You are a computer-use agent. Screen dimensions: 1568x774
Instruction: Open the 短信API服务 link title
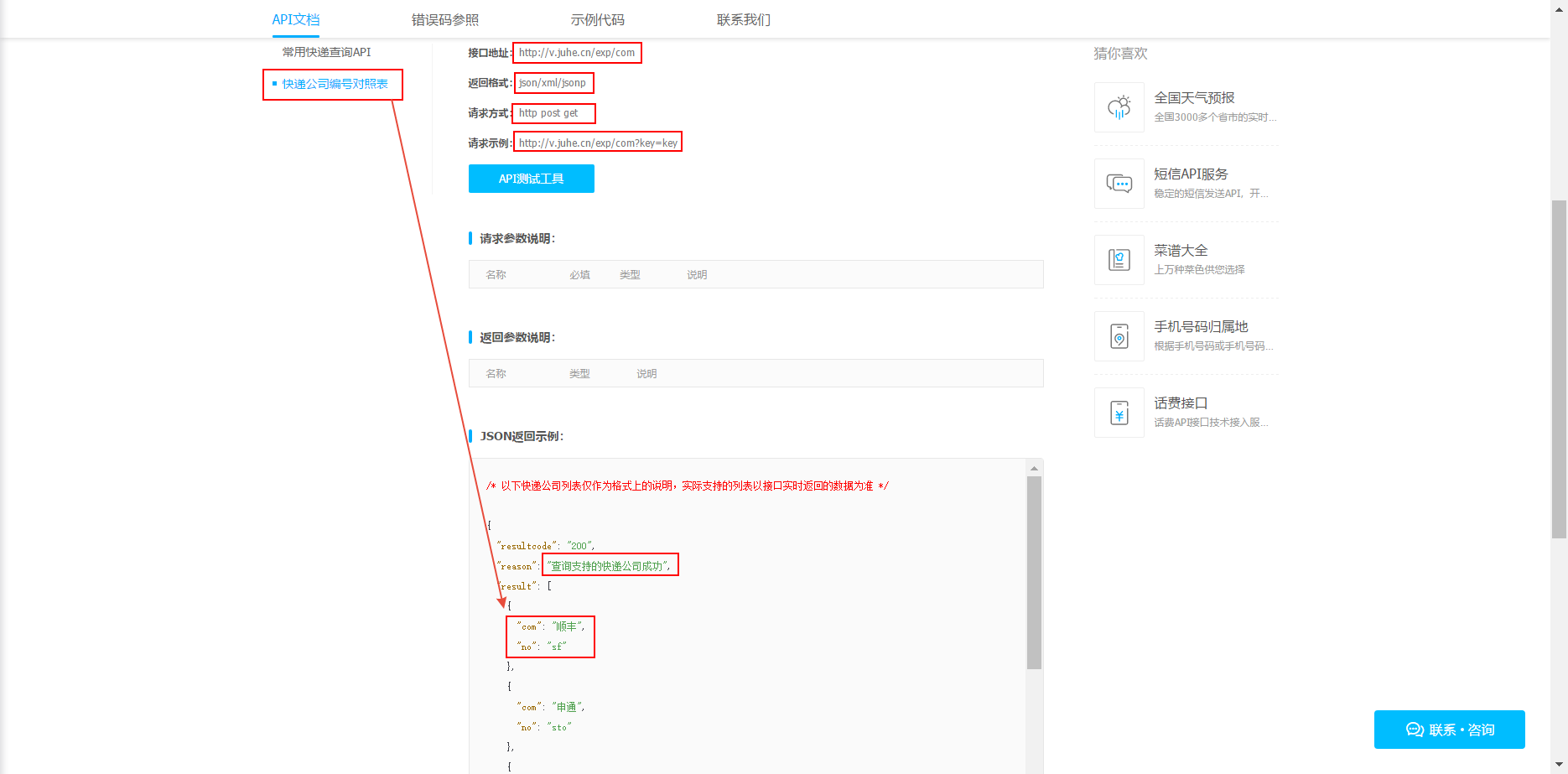(x=1191, y=174)
